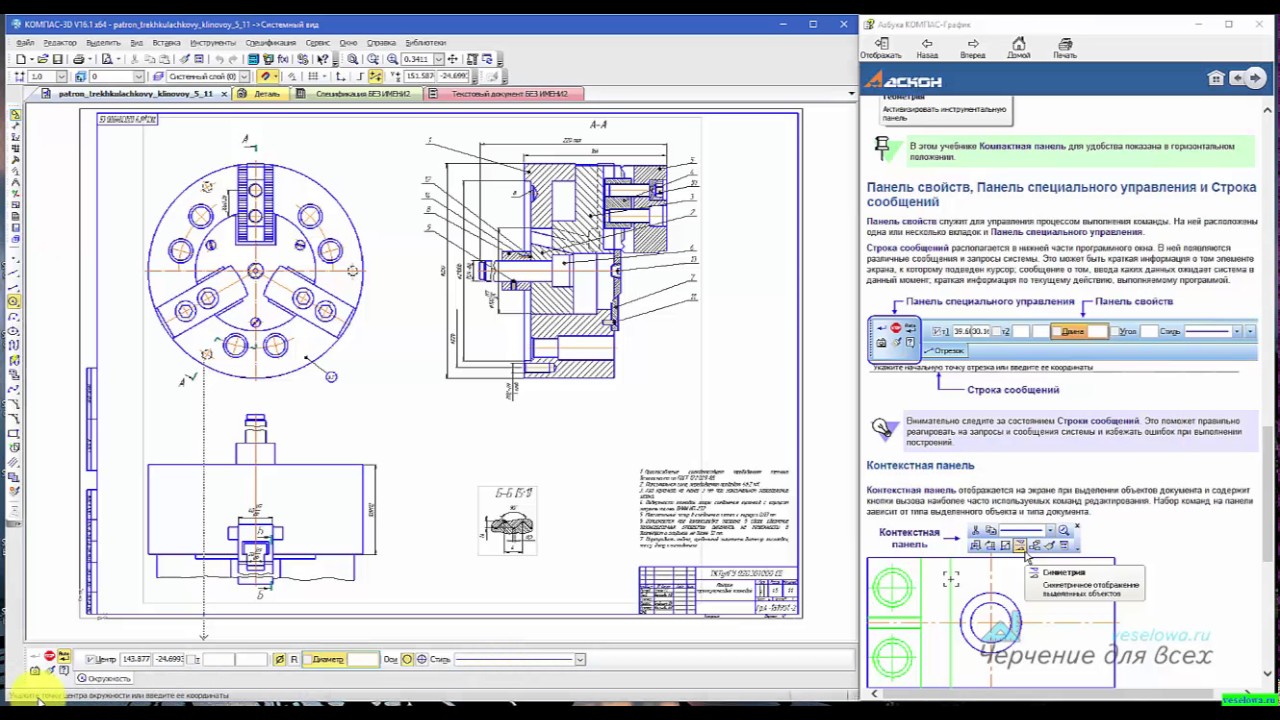The height and width of the screenshot is (720, 1280).
Task: Open snap settings magnet icon
Action: 264,76
